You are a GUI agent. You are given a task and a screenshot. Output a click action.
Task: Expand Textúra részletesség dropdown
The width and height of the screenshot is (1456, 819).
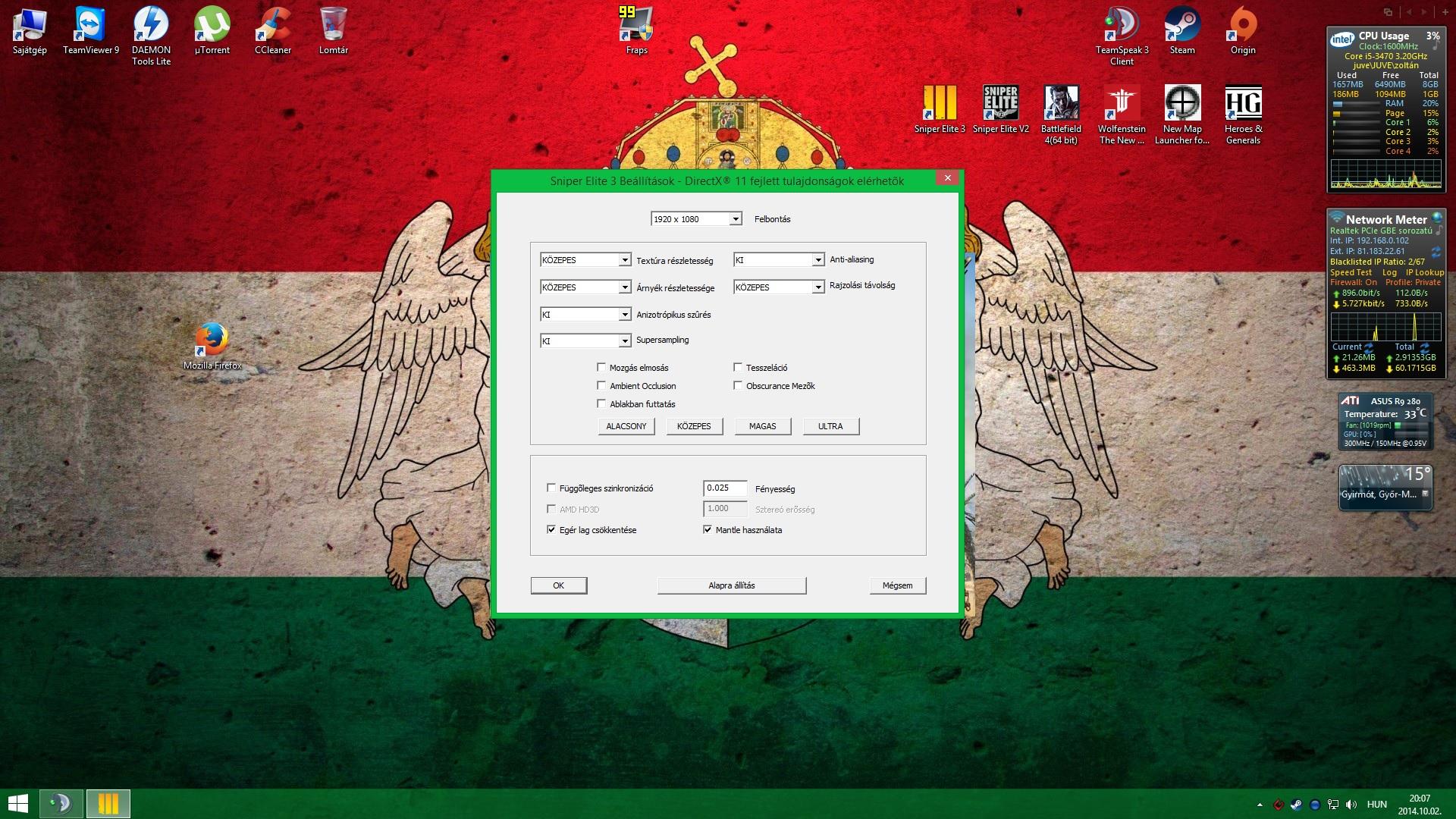585,260
